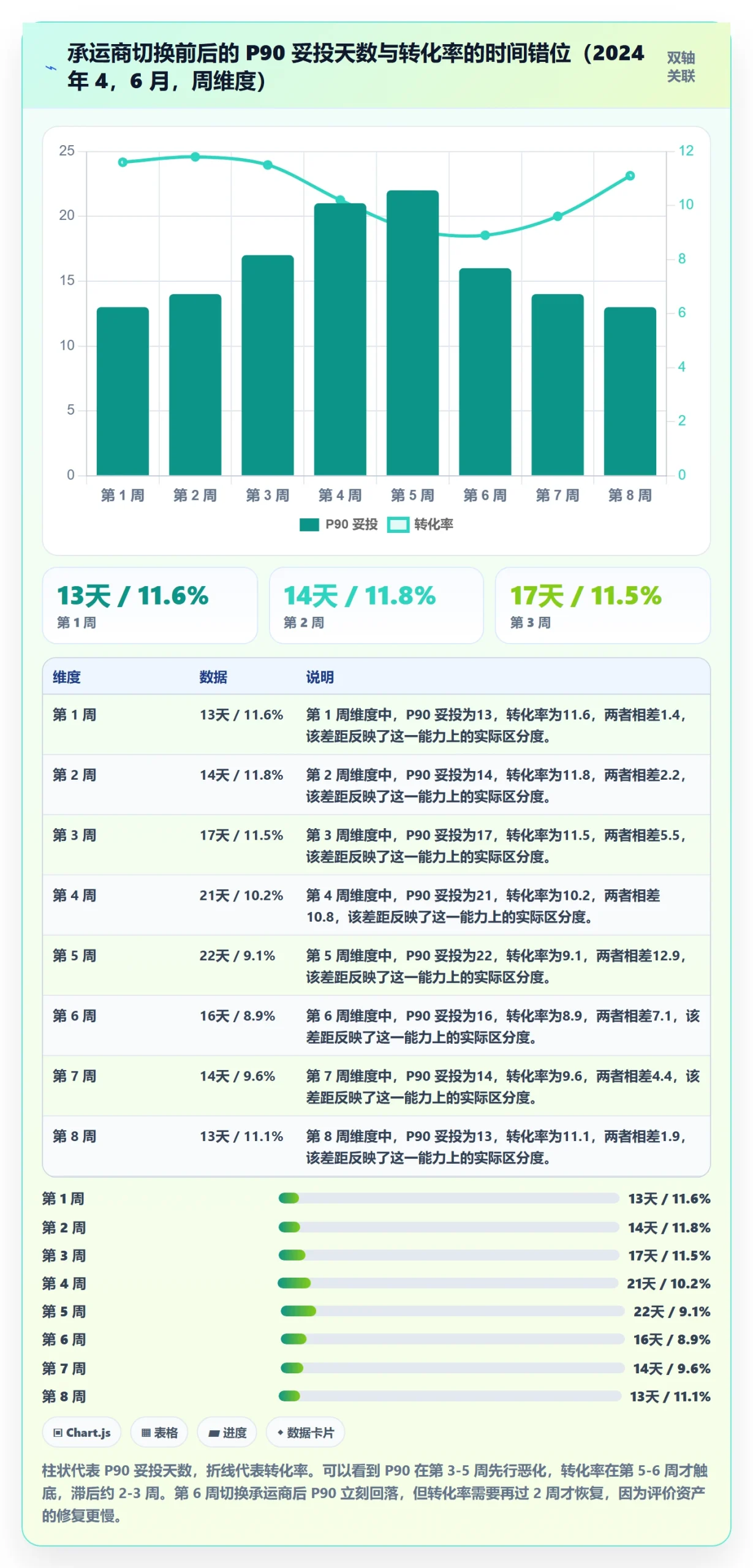This screenshot has height=1568, width=753.
Task: Click the footer paragraph starting 柱状代表 P90
Action: 375,1493
